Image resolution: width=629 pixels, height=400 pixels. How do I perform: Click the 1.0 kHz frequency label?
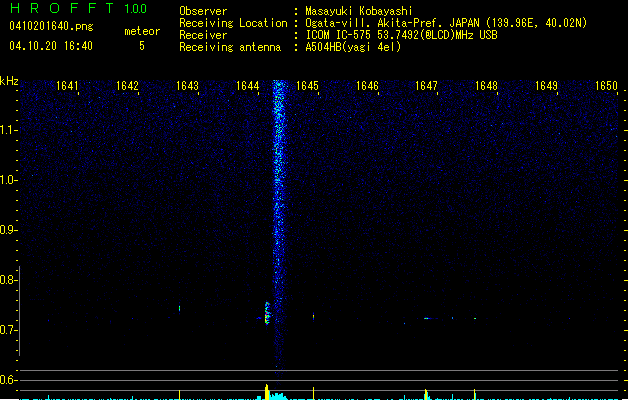(x=8, y=180)
